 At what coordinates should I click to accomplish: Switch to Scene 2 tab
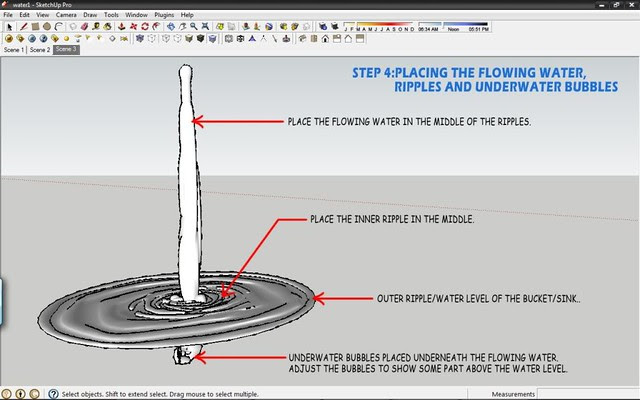coord(40,50)
